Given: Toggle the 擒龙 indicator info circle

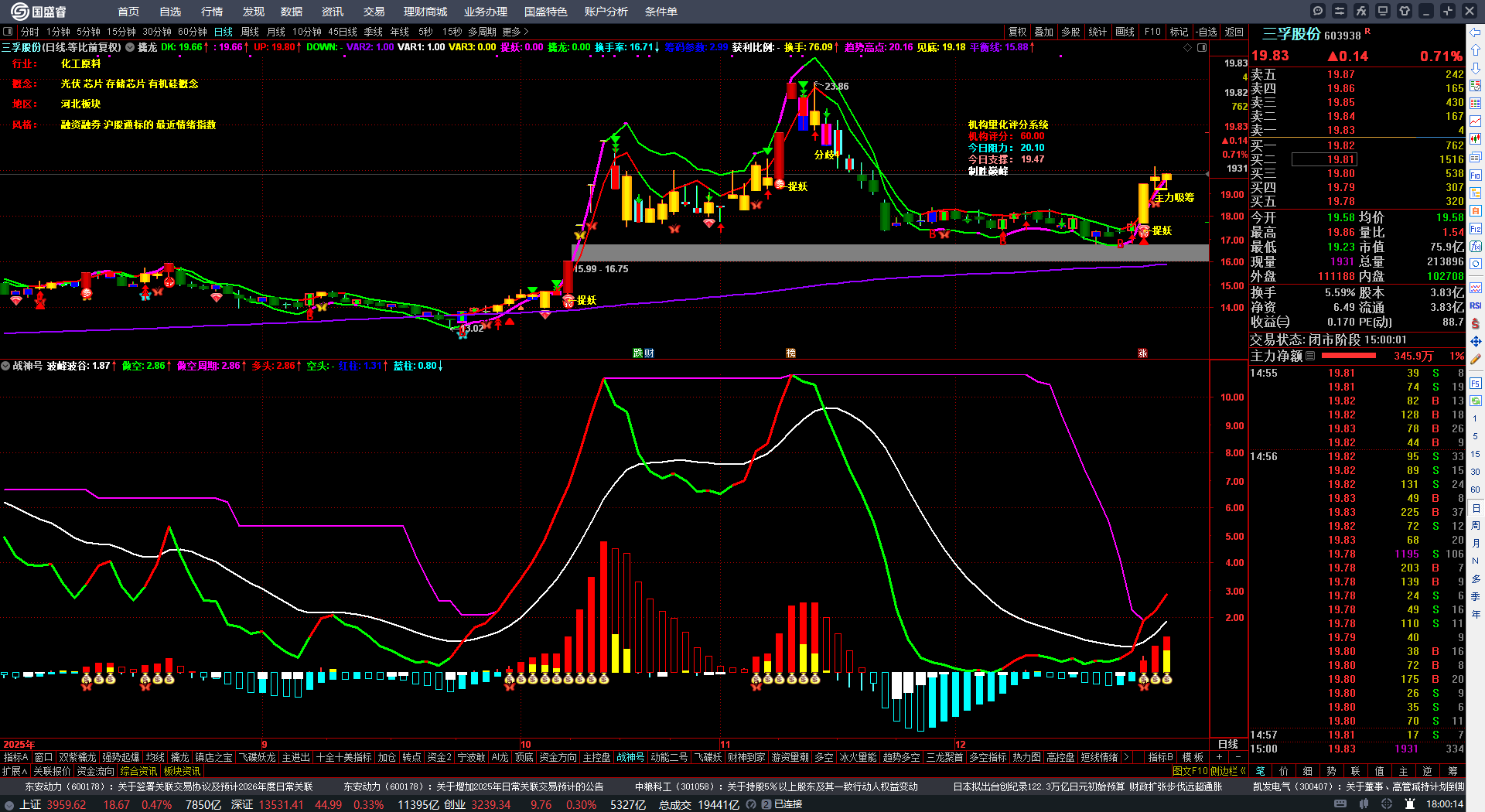Looking at the screenshot, I should [x=130, y=47].
